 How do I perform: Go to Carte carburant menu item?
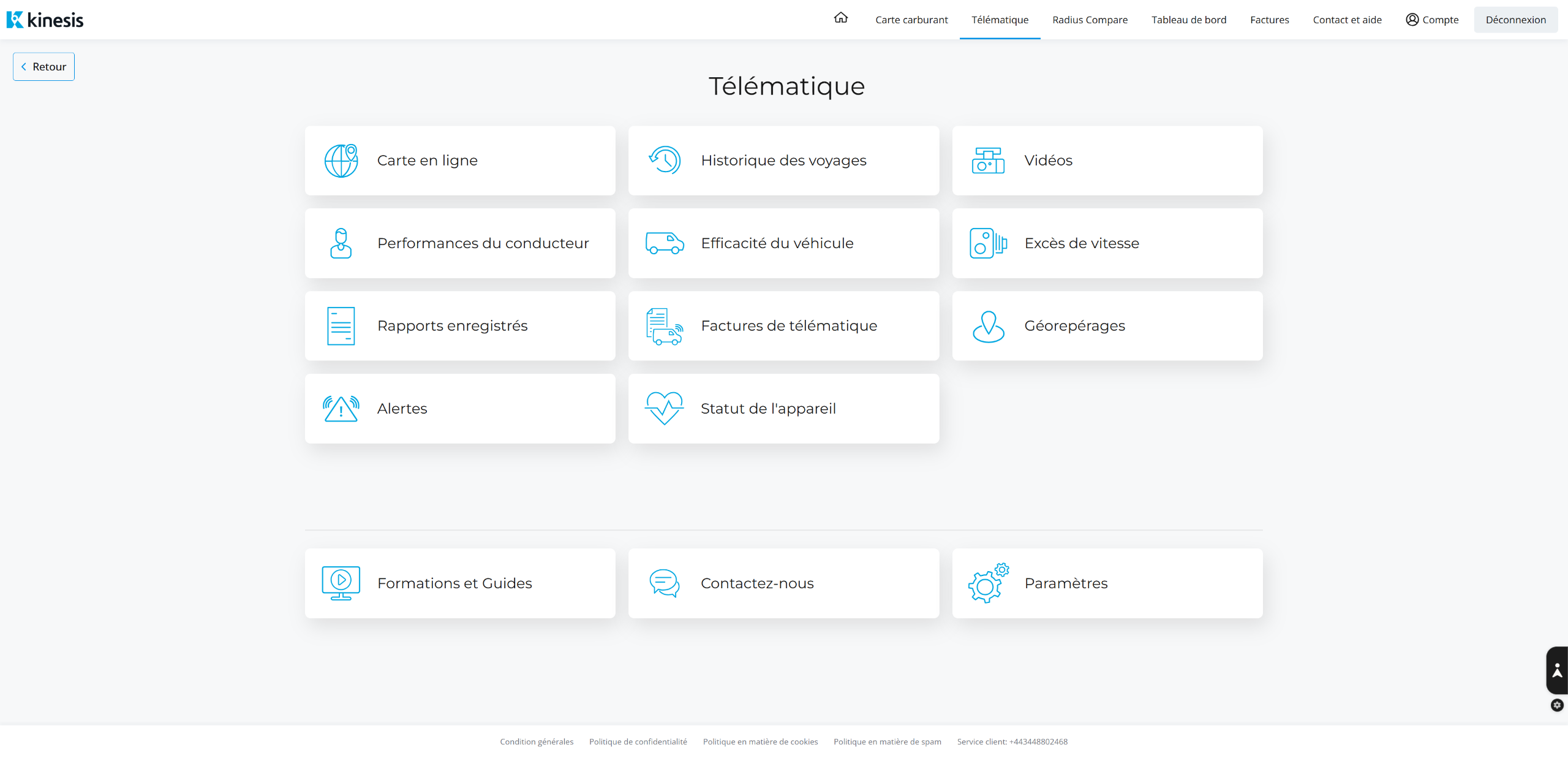coord(911,20)
